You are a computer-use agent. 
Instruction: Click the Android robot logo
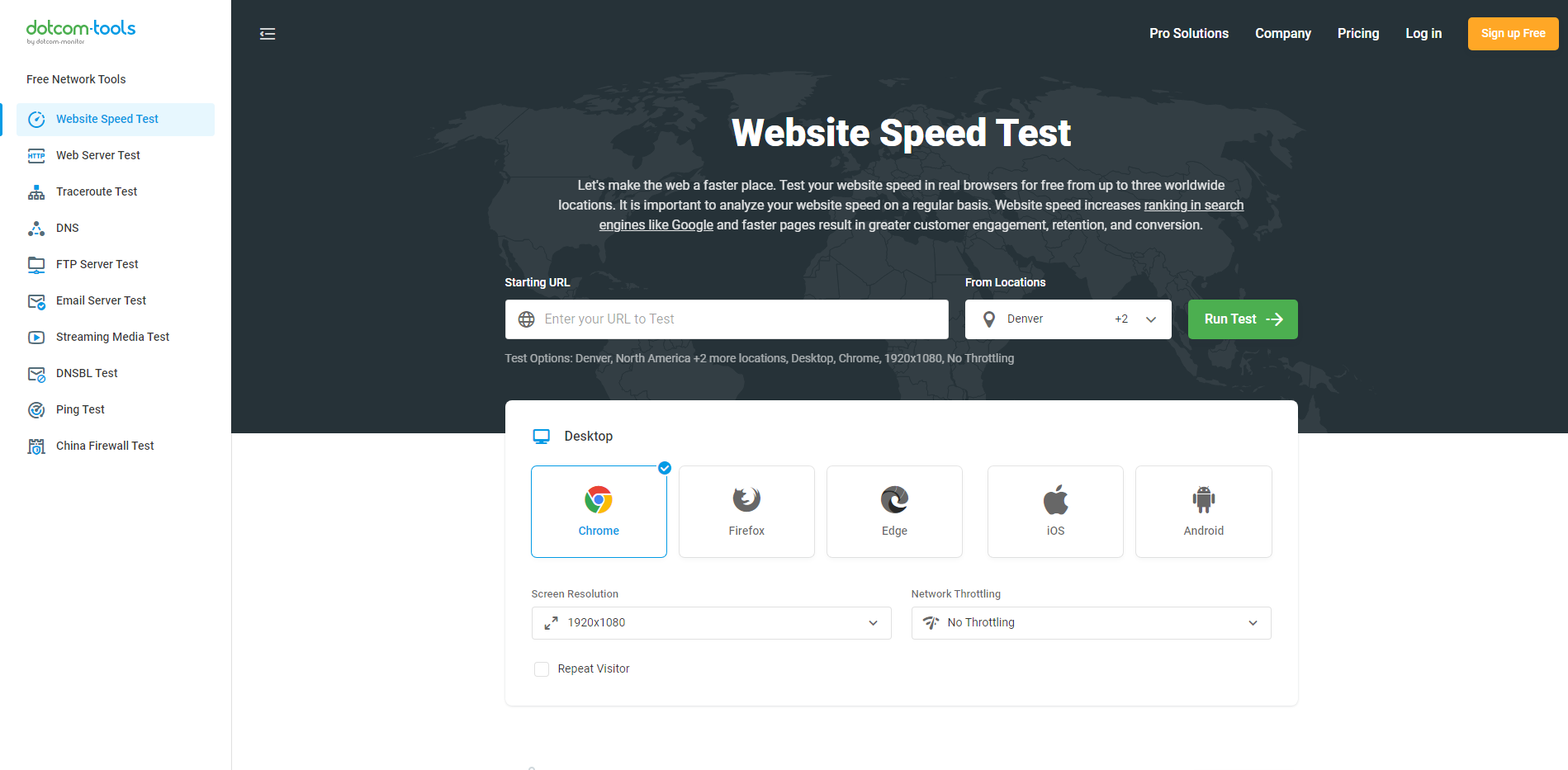[x=1204, y=499]
